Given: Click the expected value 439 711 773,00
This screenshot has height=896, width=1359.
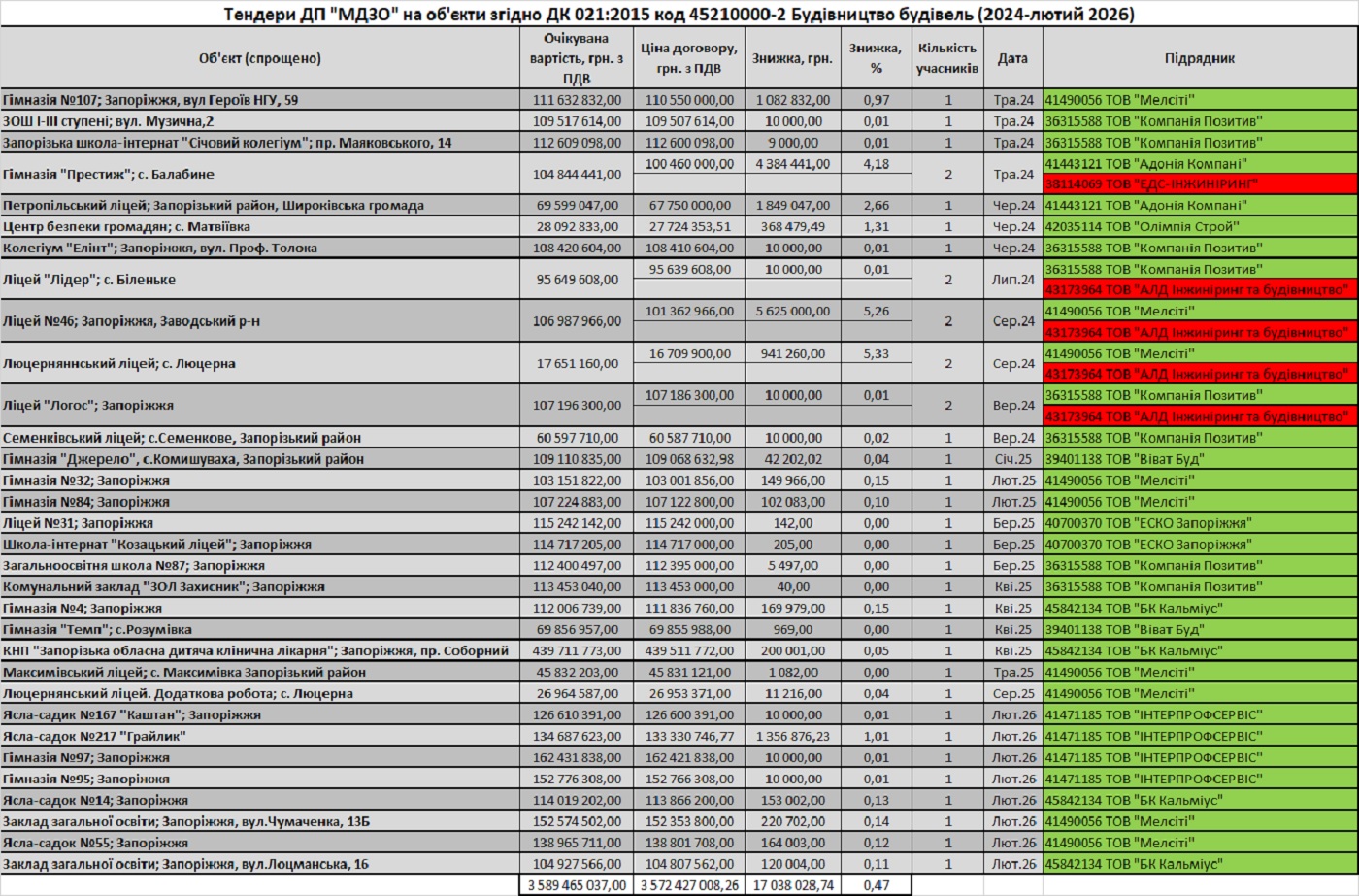Looking at the screenshot, I should tap(577, 651).
